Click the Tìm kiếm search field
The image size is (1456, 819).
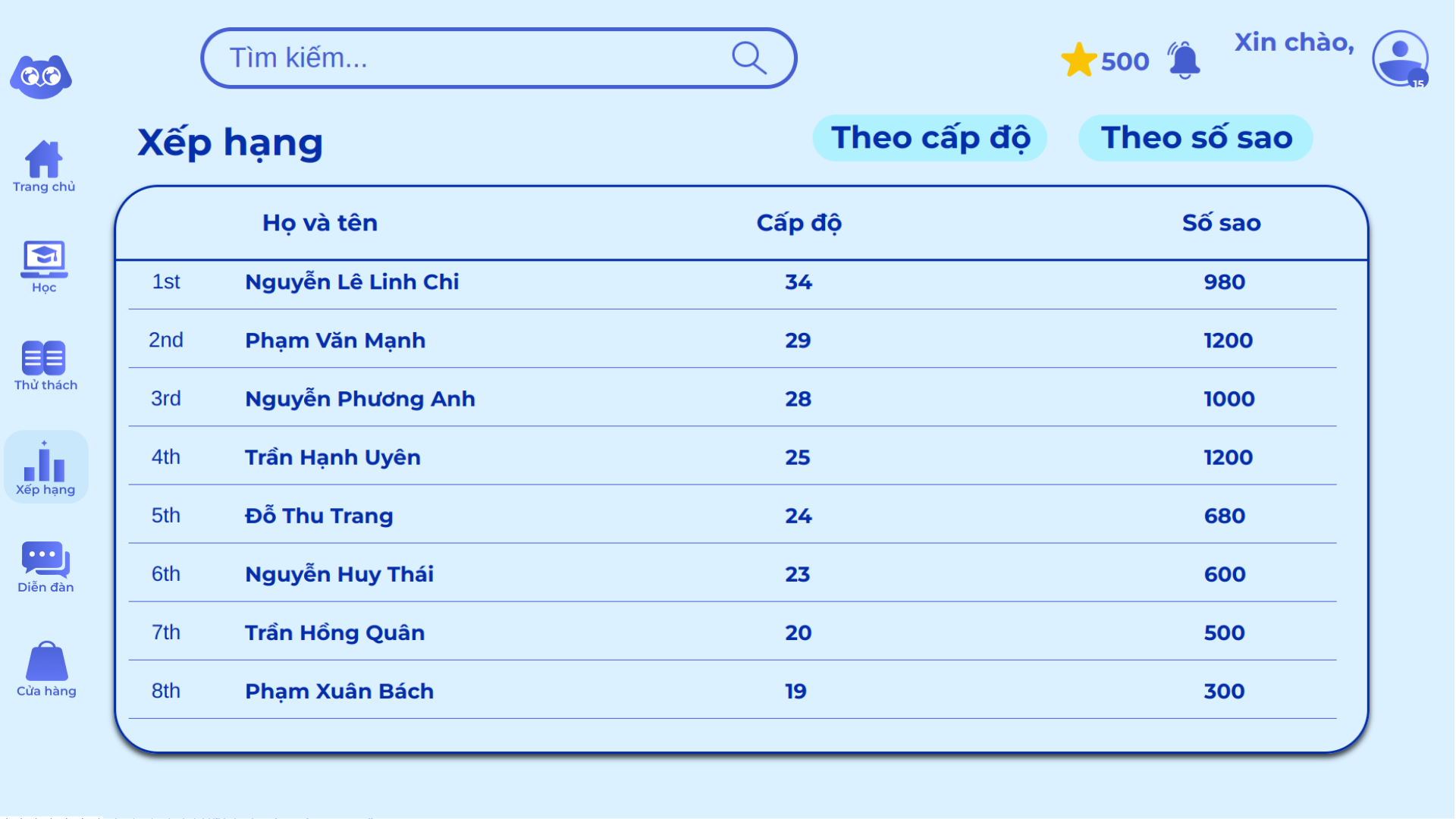click(x=470, y=58)
